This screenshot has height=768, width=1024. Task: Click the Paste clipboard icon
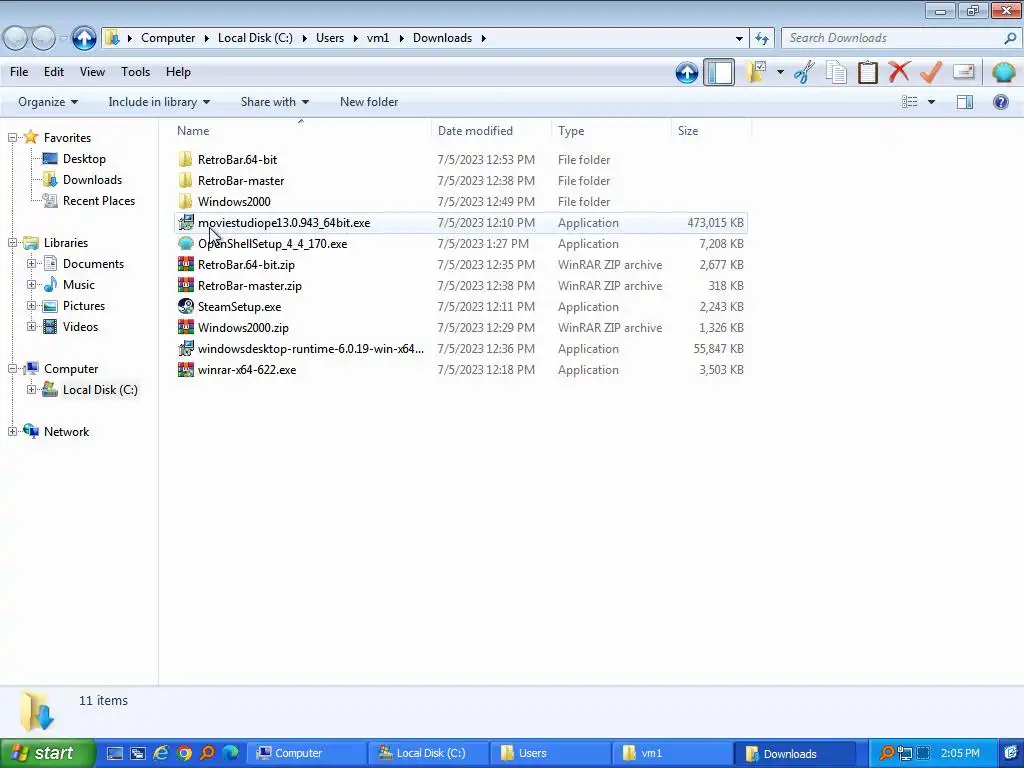tap(867, 72)
